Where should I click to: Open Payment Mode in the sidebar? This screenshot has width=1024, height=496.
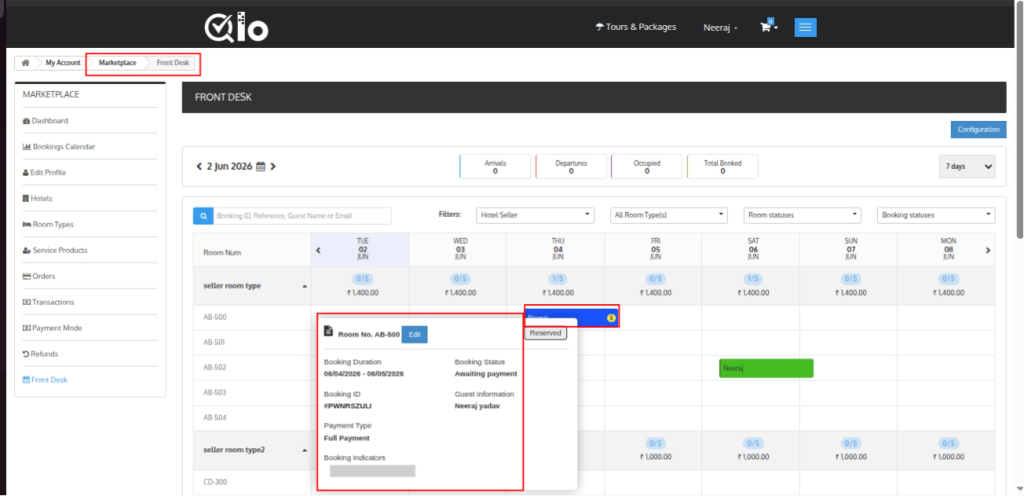click(52, 328)
